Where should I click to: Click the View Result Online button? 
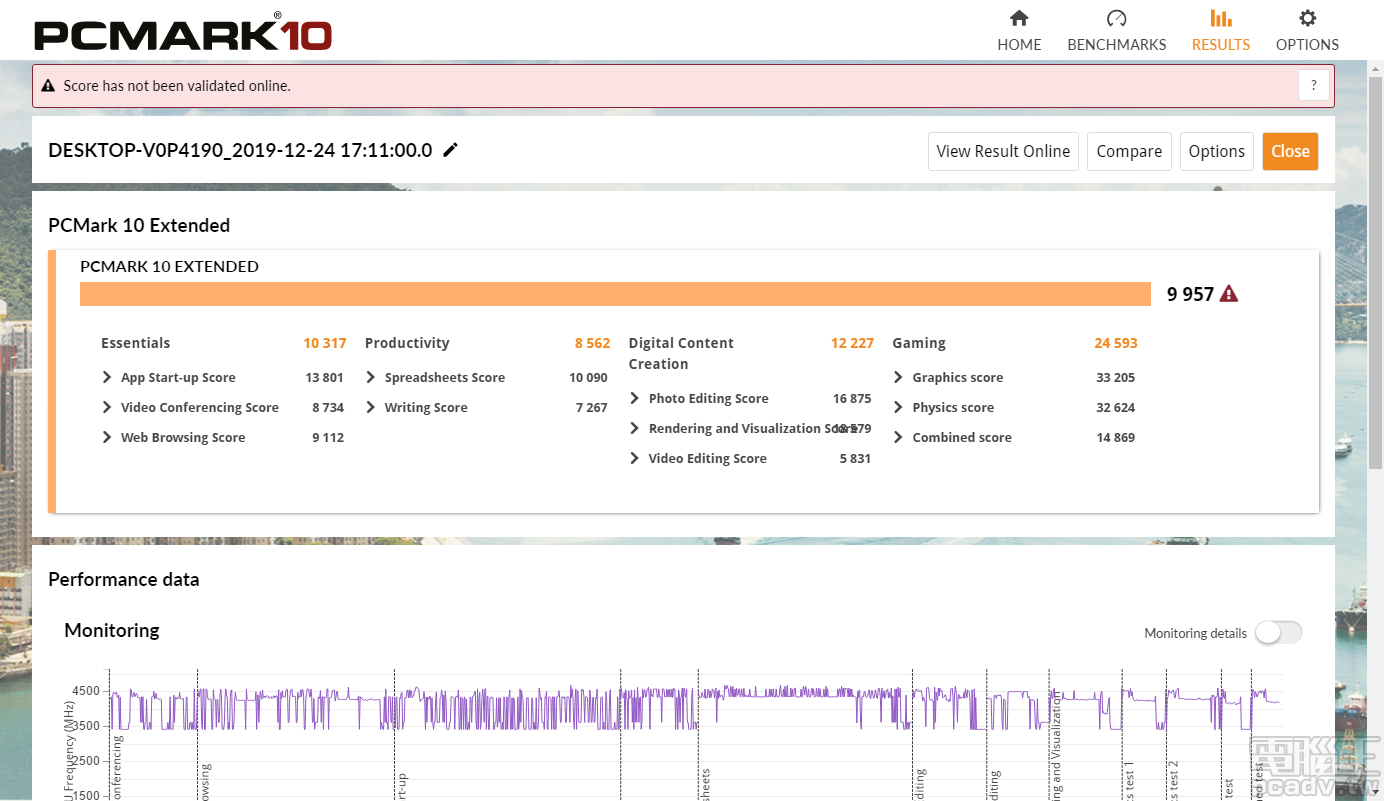[x=1003, y=151]
